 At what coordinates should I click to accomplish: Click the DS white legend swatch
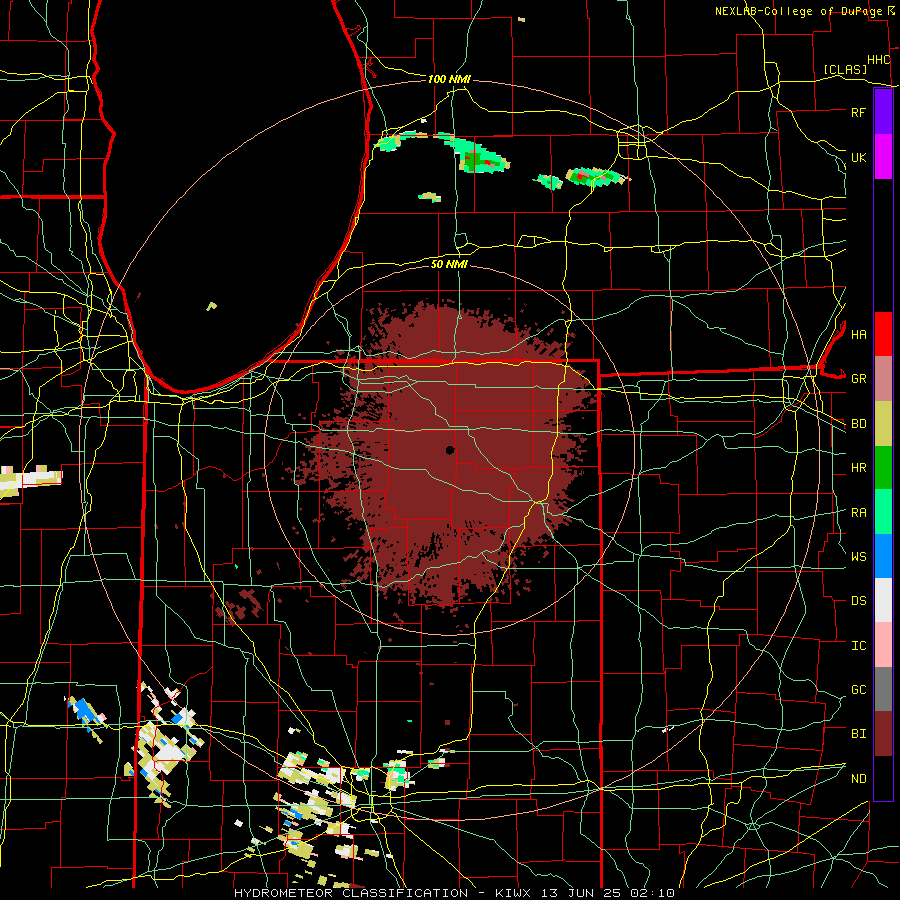[x=883, y=600]
